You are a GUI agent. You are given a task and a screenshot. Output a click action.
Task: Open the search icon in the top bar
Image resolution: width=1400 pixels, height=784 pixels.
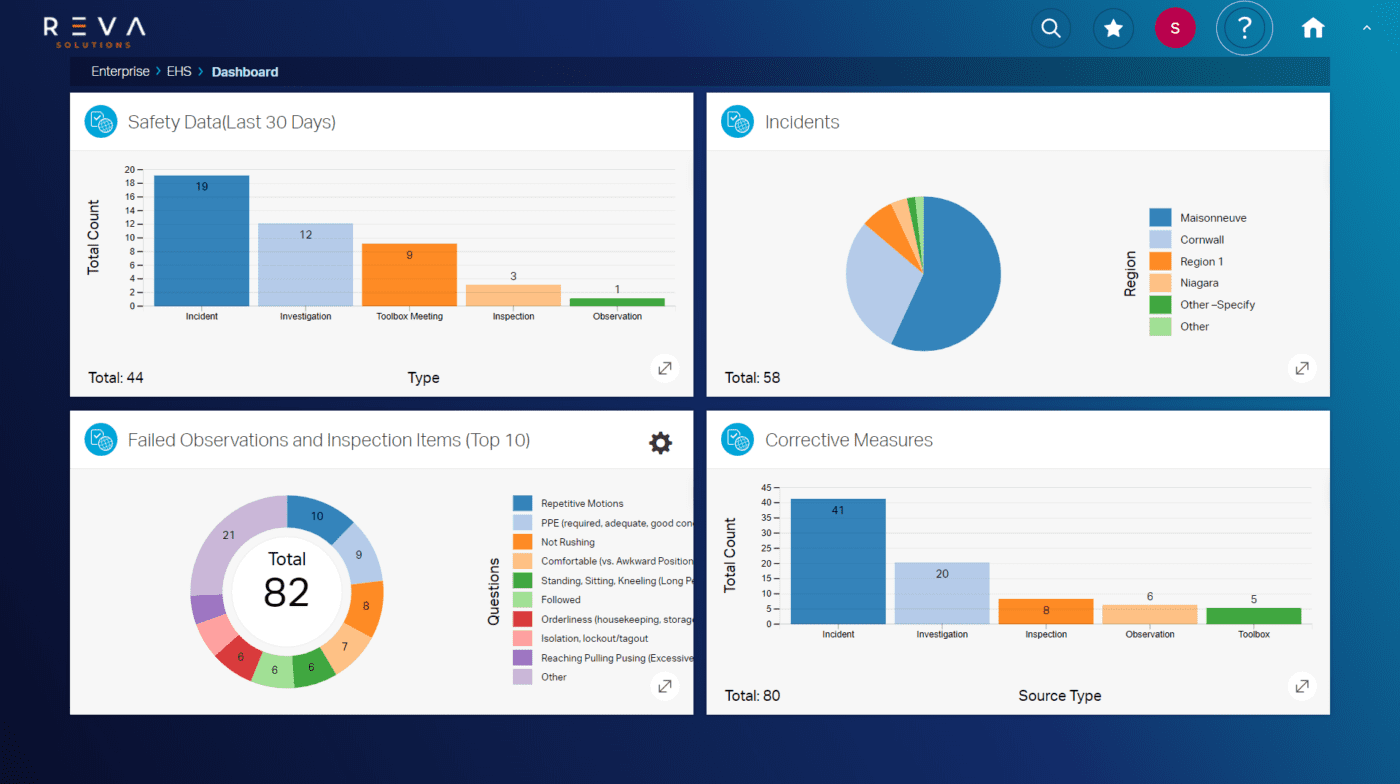coord(1051,28)
